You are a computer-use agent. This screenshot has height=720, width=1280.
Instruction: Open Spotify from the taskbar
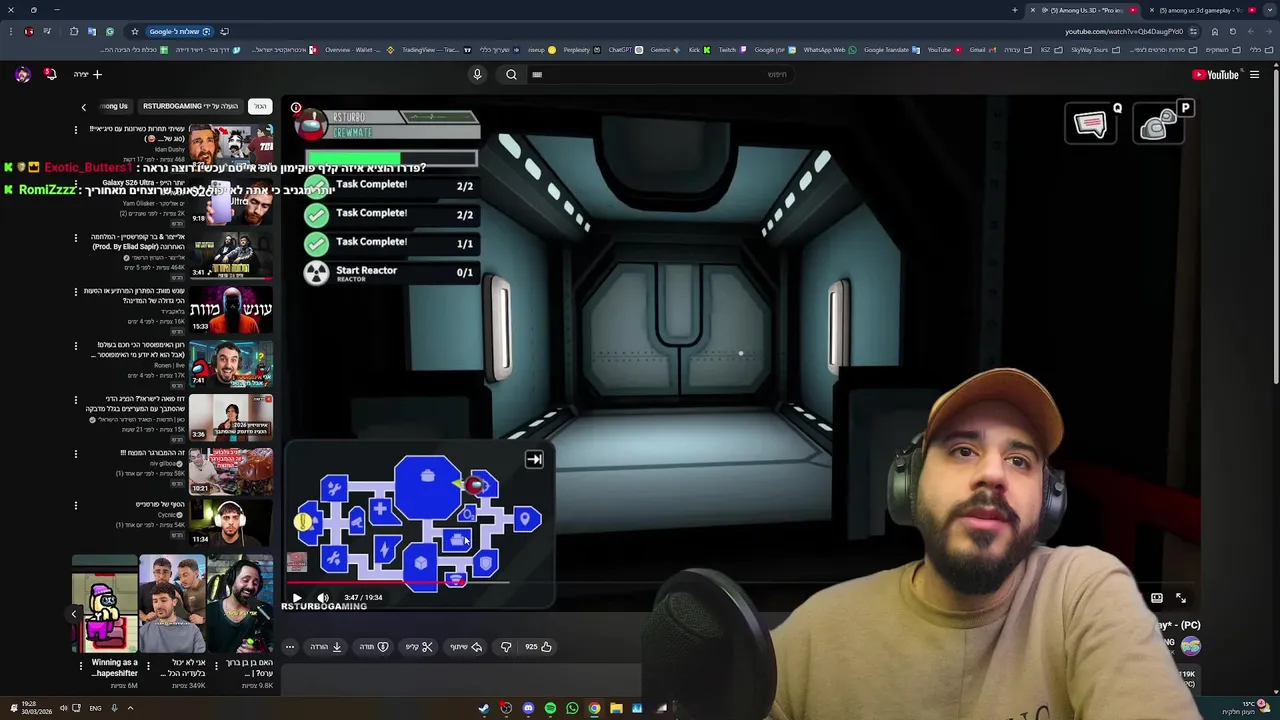(550, 708)
